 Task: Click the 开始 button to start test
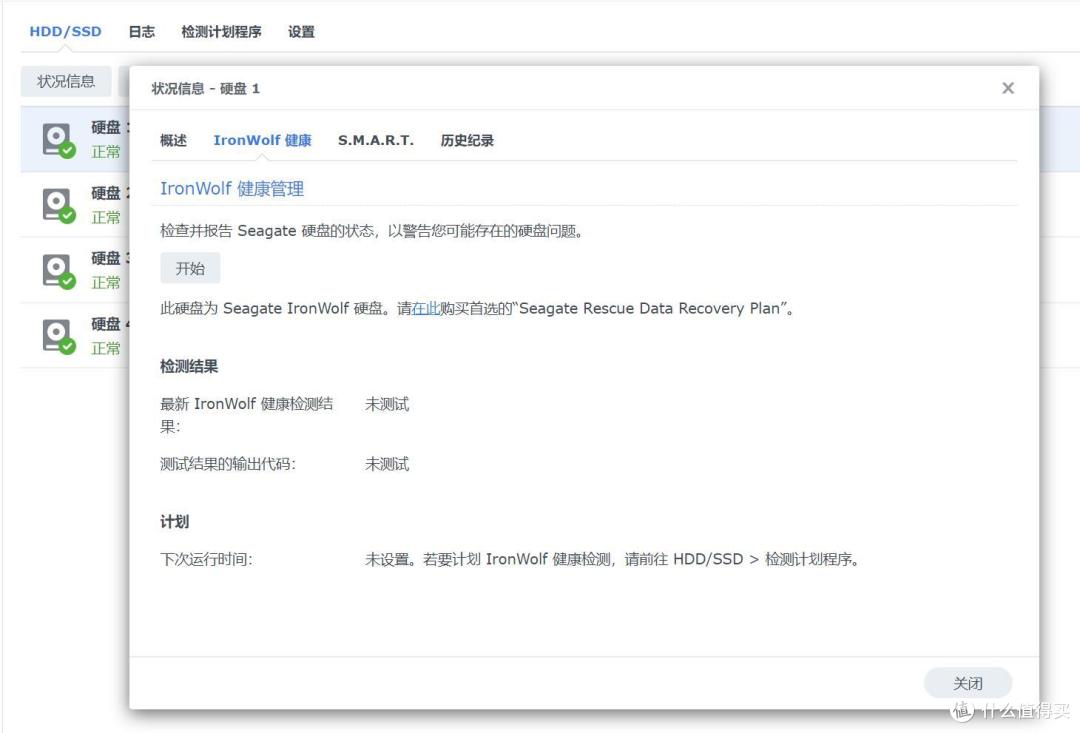point(190,268)
